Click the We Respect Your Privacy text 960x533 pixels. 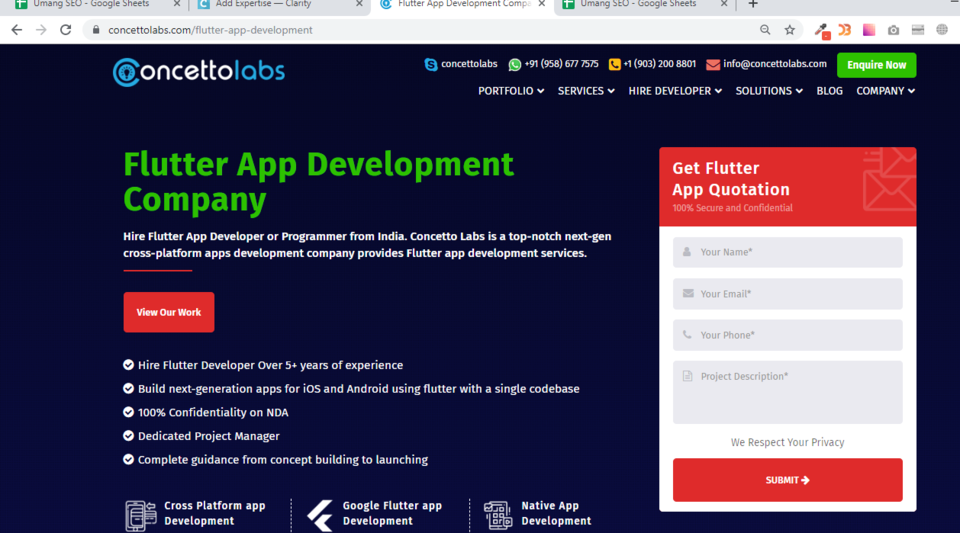tap(787, 442)
